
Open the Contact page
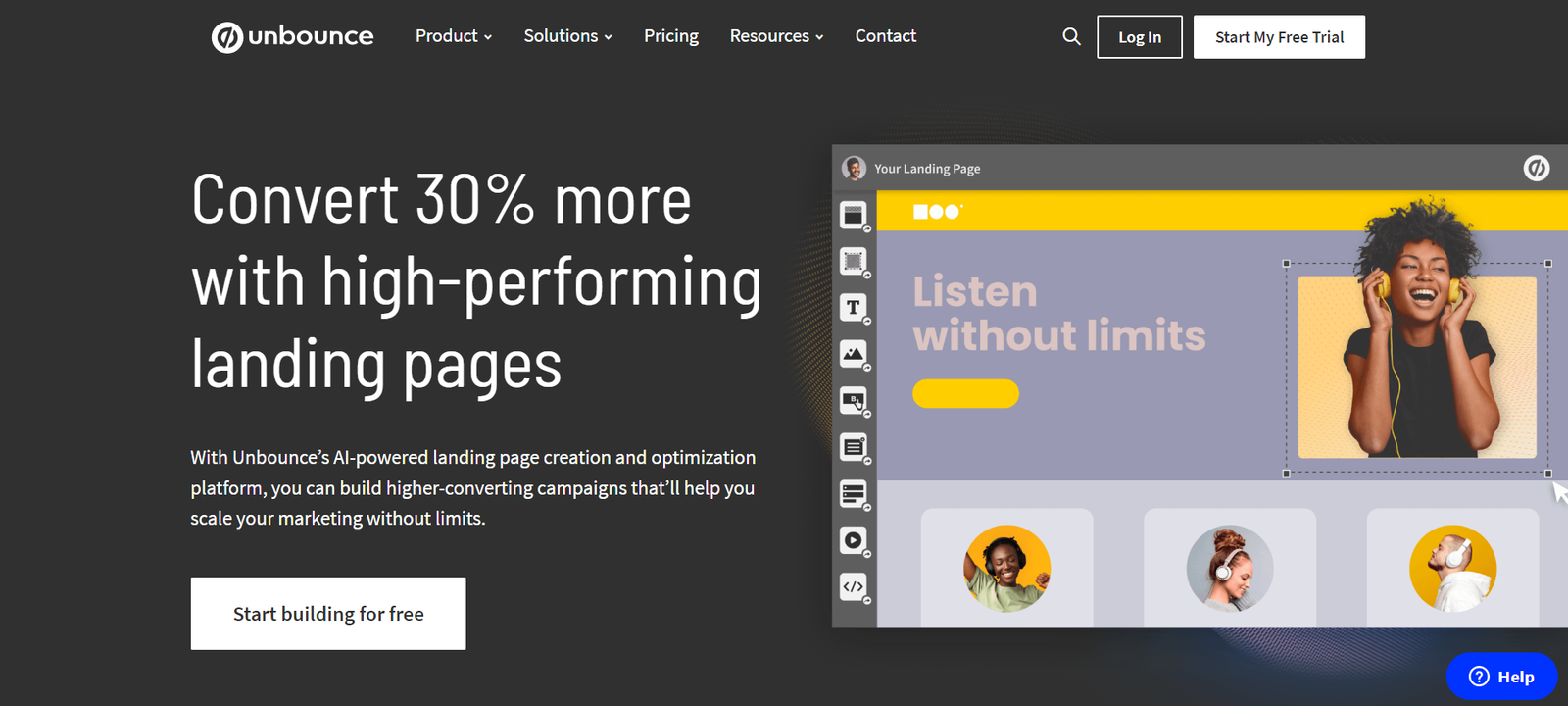click(885, 36)
